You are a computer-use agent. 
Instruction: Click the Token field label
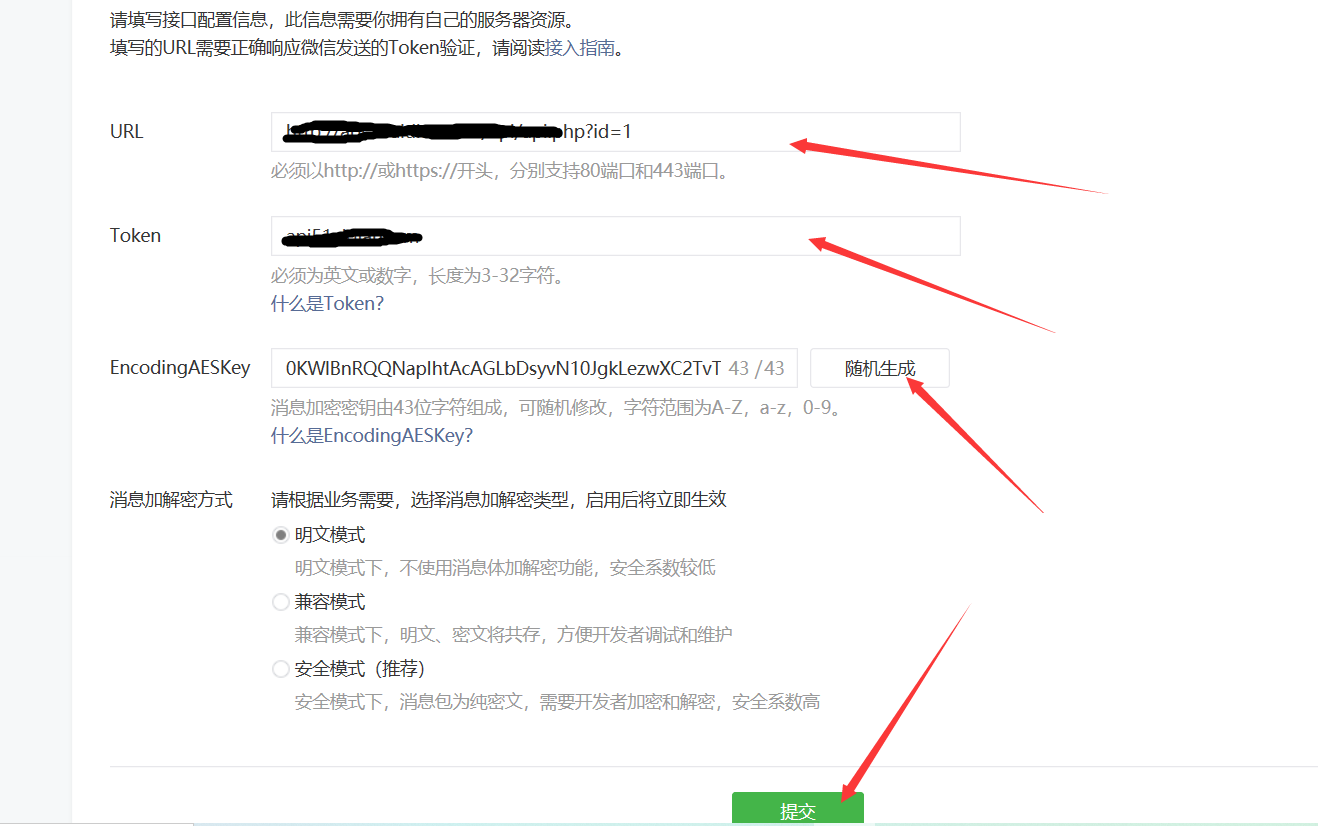tap(134, 235)
